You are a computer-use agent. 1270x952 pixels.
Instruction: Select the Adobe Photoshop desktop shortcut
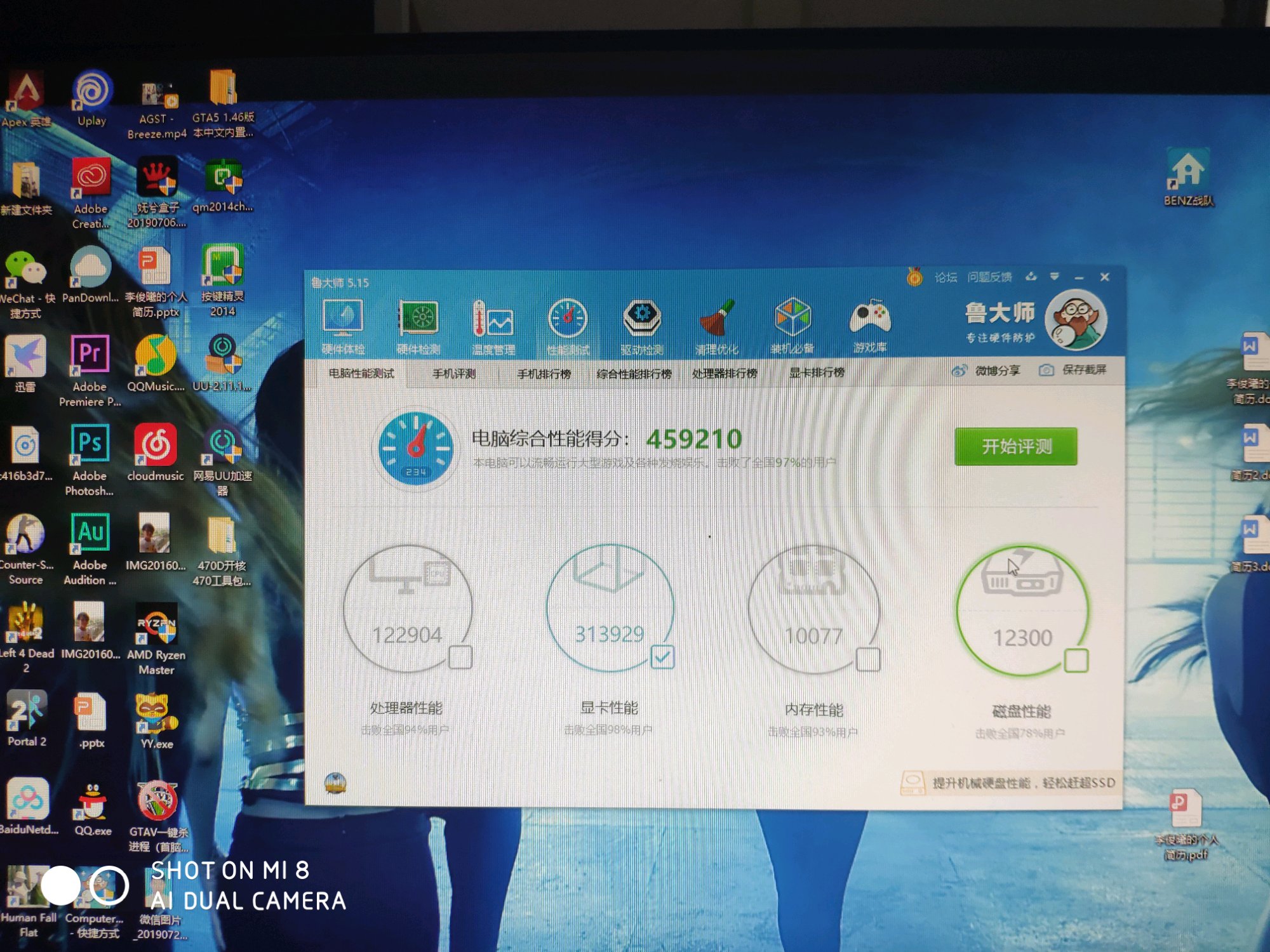point(90,461)
